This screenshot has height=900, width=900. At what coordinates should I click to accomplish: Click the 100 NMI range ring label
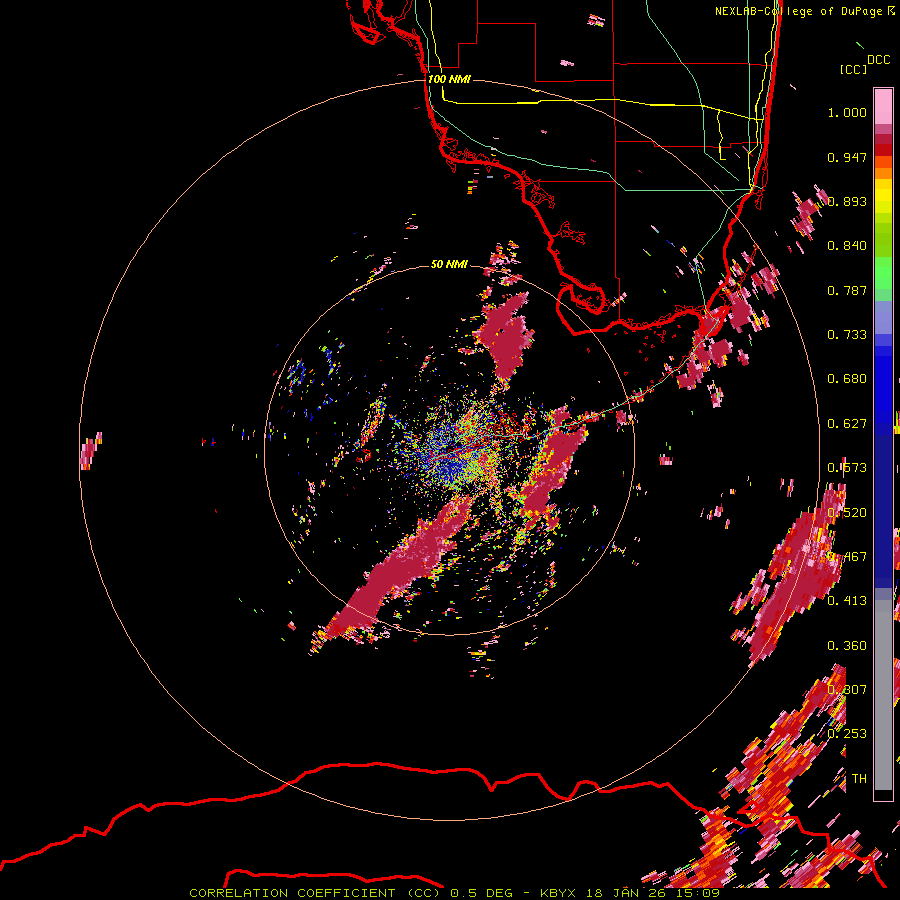[449, 79]
